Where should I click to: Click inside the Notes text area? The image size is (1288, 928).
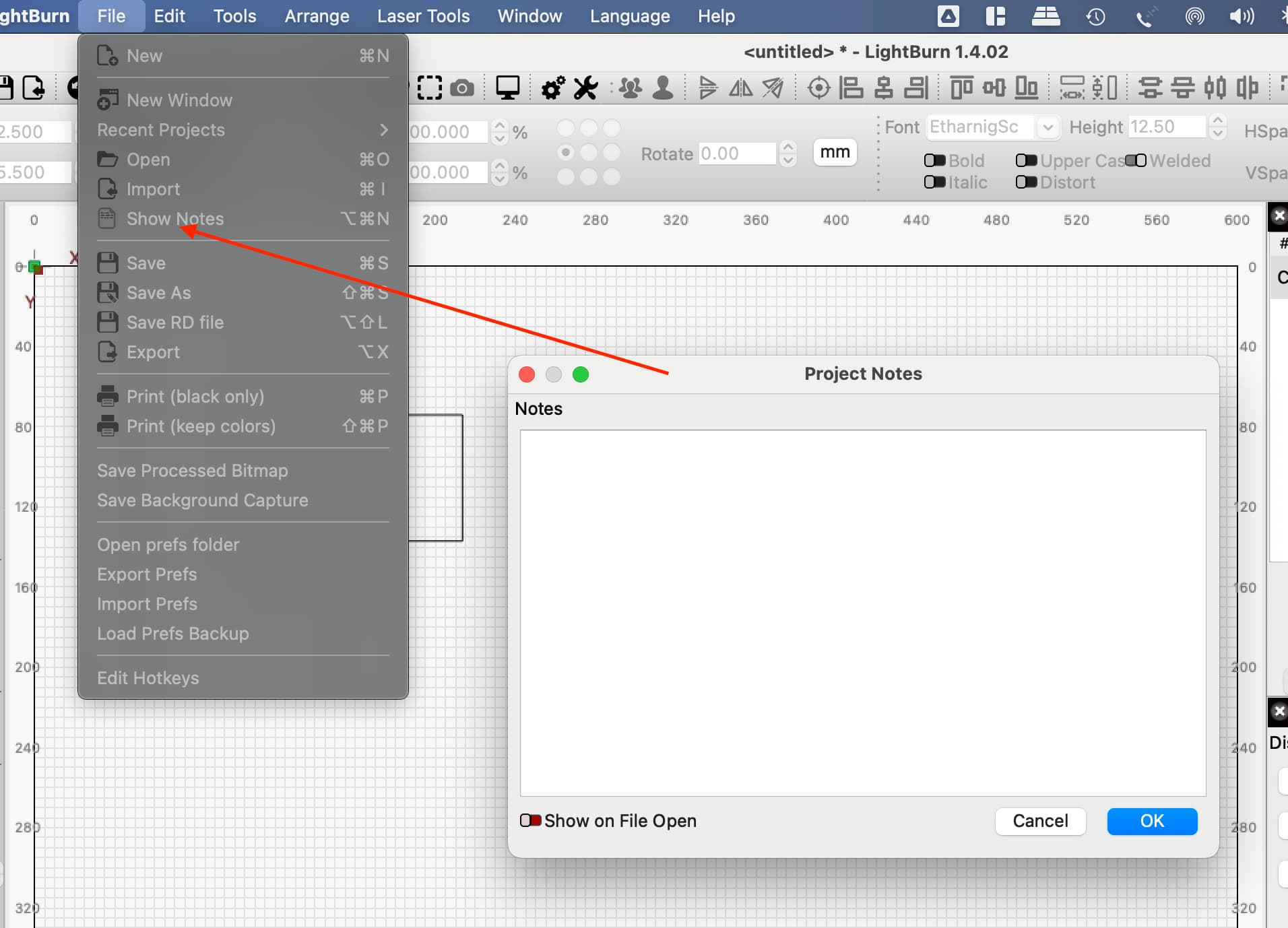point(863,613)
